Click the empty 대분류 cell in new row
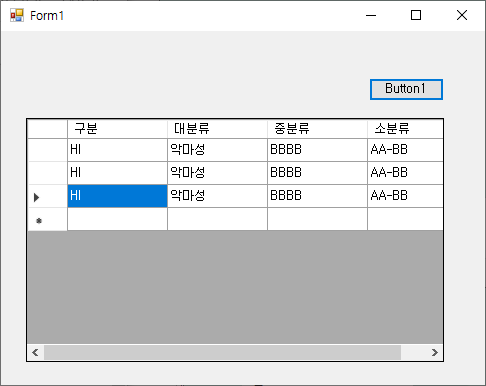The image size is (486, 386). [x=217, y=219]
